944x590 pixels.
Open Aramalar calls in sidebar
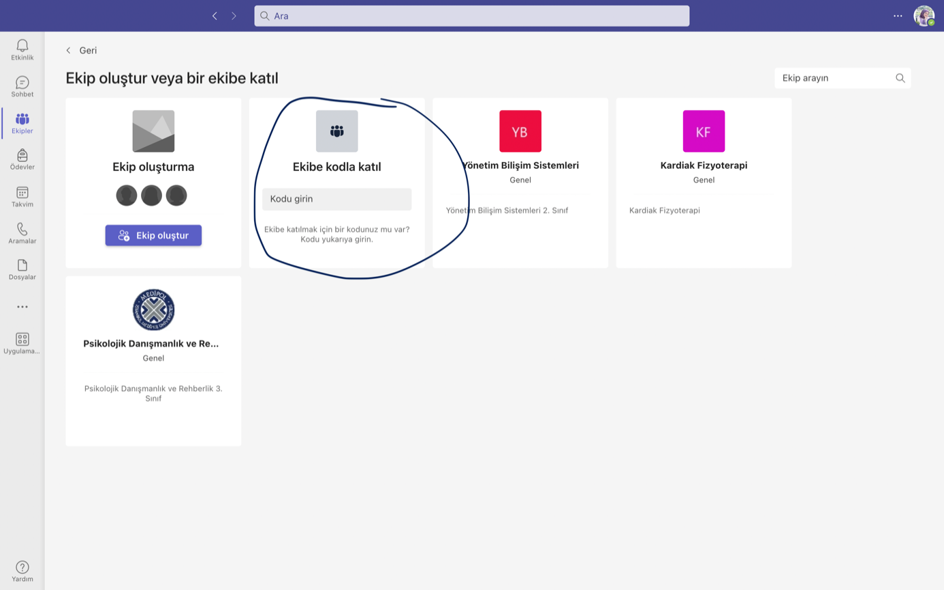tap(22, 233)
